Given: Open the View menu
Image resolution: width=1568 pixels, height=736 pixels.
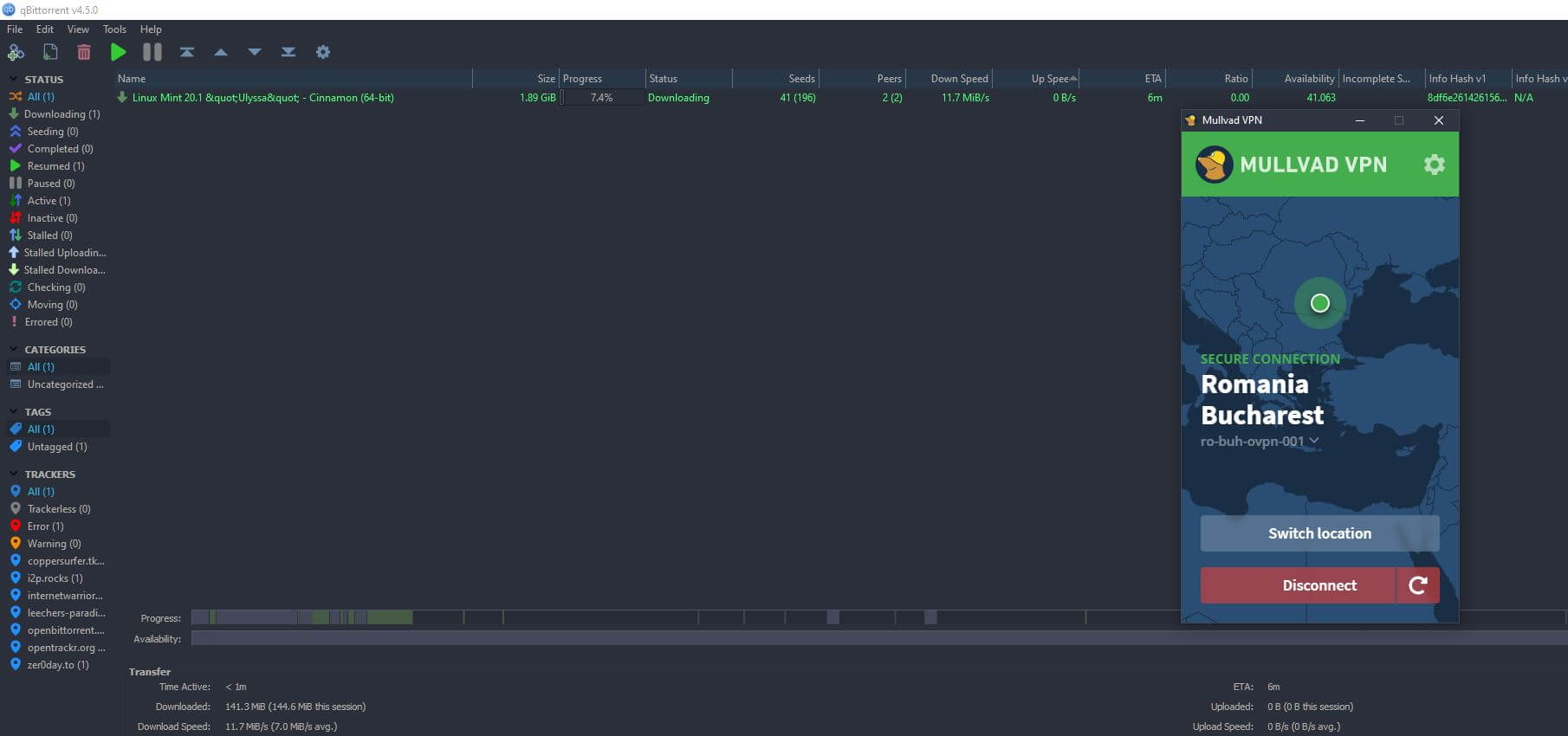Looking at the screenshot, I should point(78,29).
